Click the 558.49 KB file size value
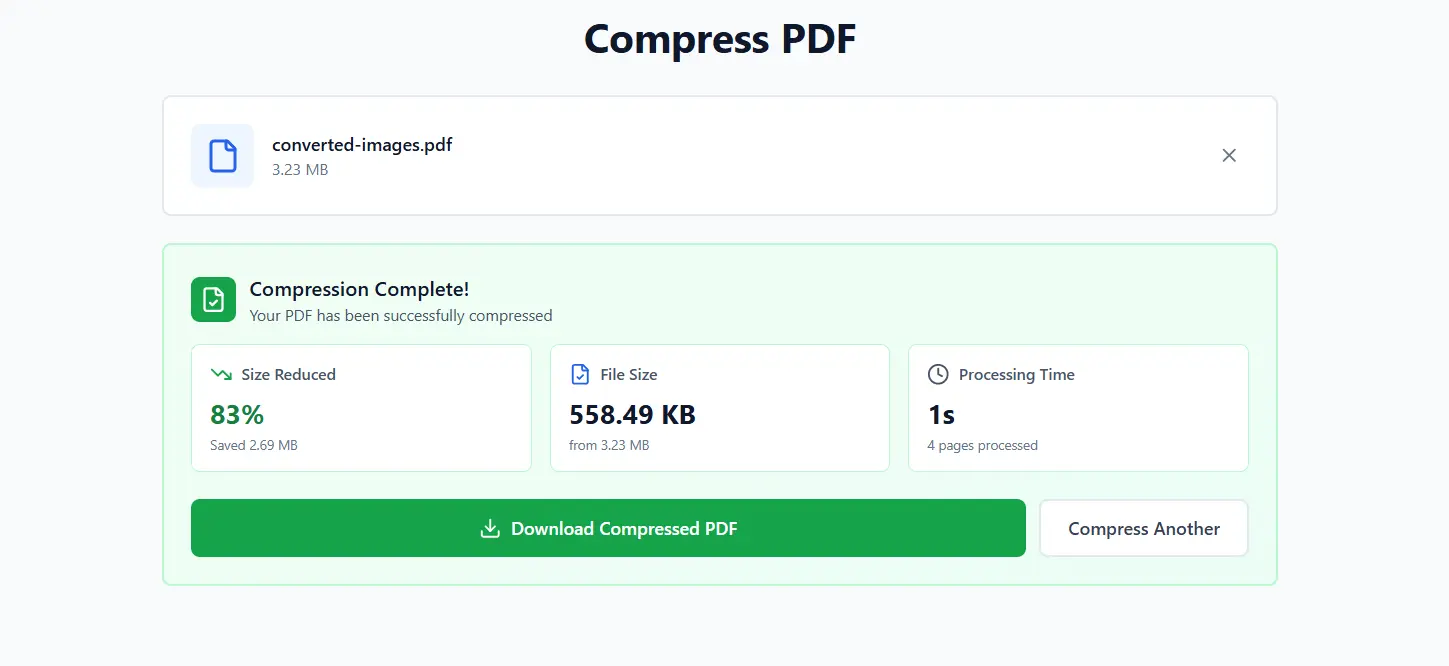Viewport: 1449px width, 666px height. (631, 414)
